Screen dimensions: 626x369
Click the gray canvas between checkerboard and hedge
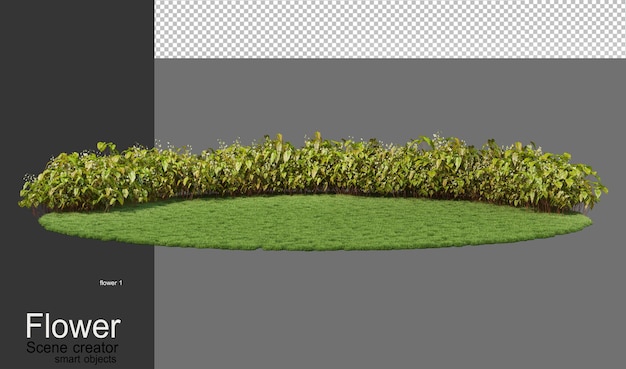pos(390,96)
